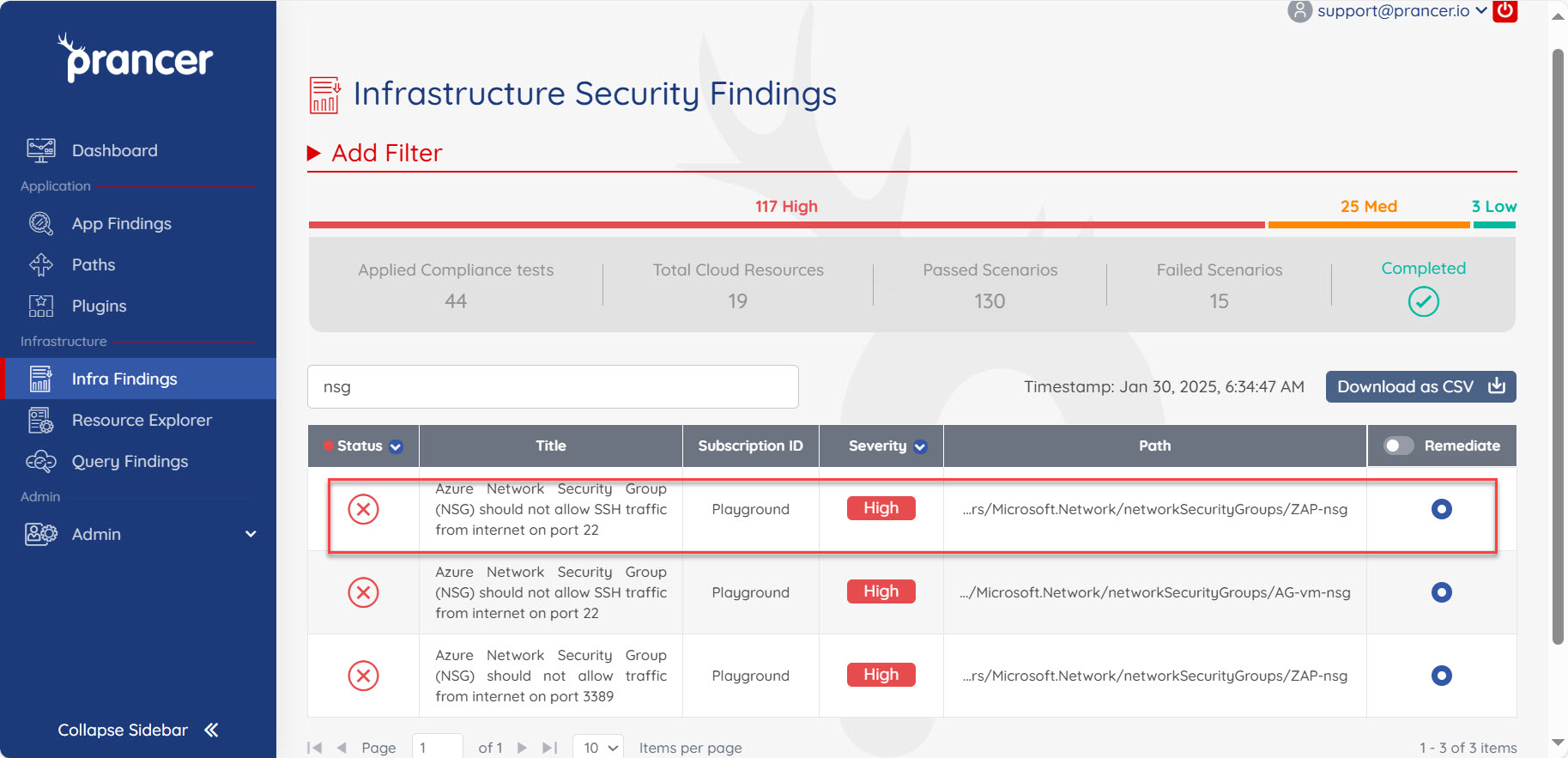Click the Path column header
The height and width of the screenshot is (758, 1568).
(x=1155, y=446)
